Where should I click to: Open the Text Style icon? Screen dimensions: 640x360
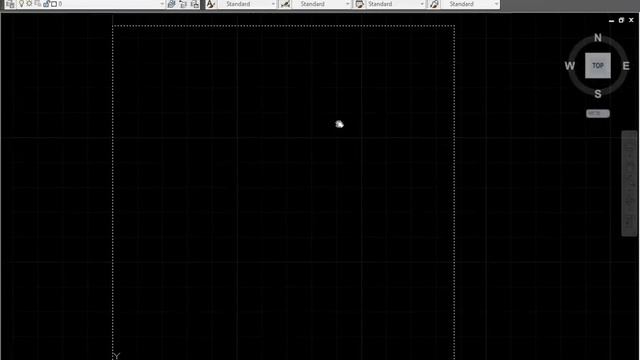pyautogui.click(x=211, y=4)
